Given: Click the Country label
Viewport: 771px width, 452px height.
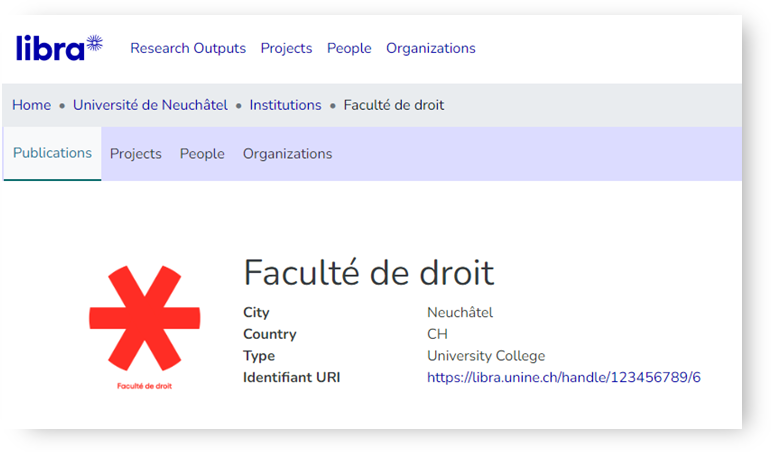Looking at the screenshot, I should pos(269,334).
